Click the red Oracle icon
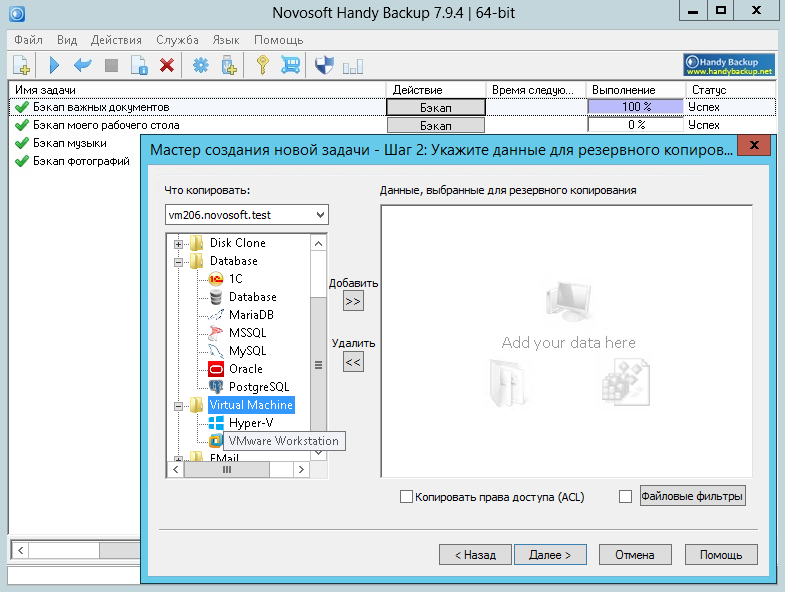The width and height of the screenshot is (785, 592). point(216,369)
